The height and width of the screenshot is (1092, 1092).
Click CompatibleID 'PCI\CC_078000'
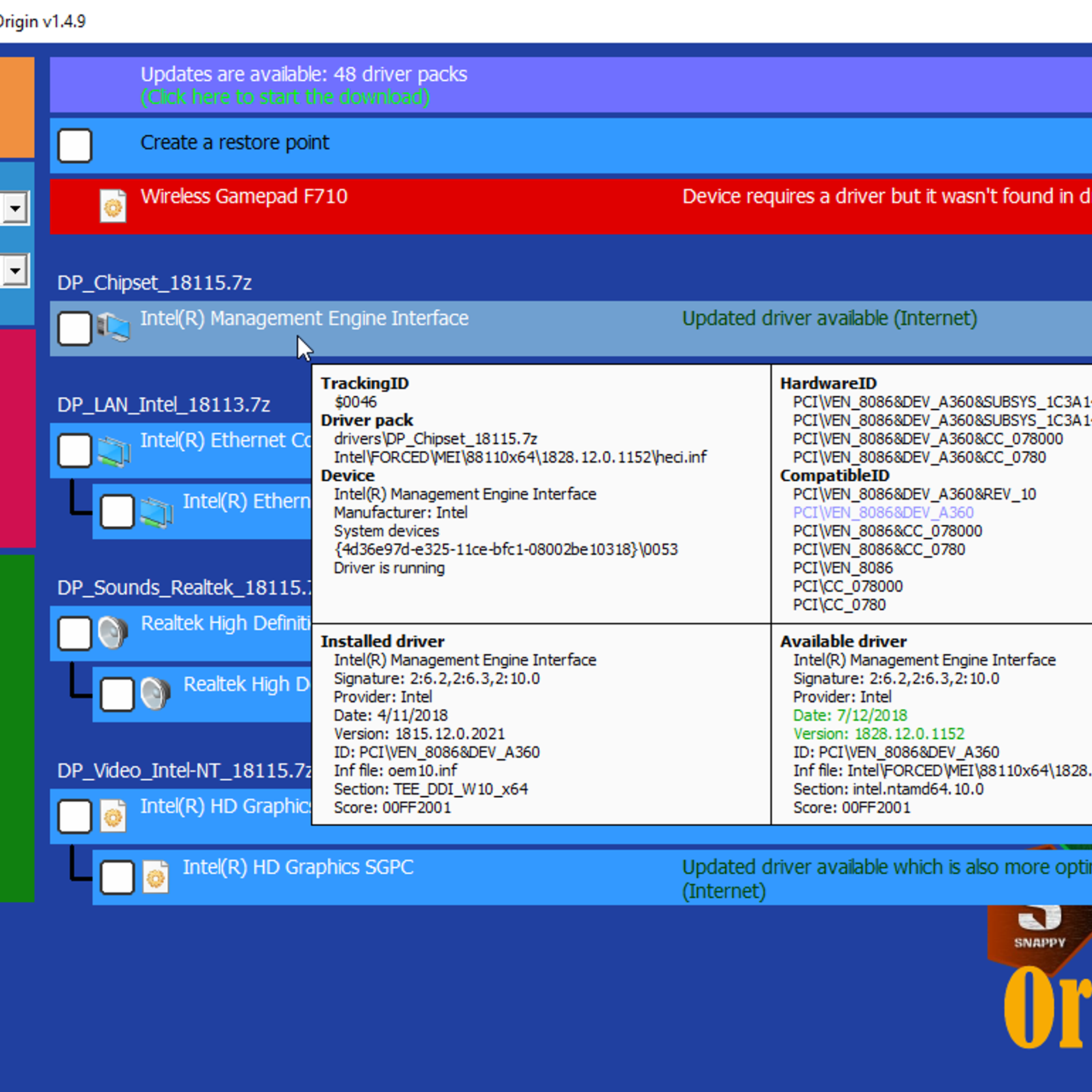coord(848,586)
